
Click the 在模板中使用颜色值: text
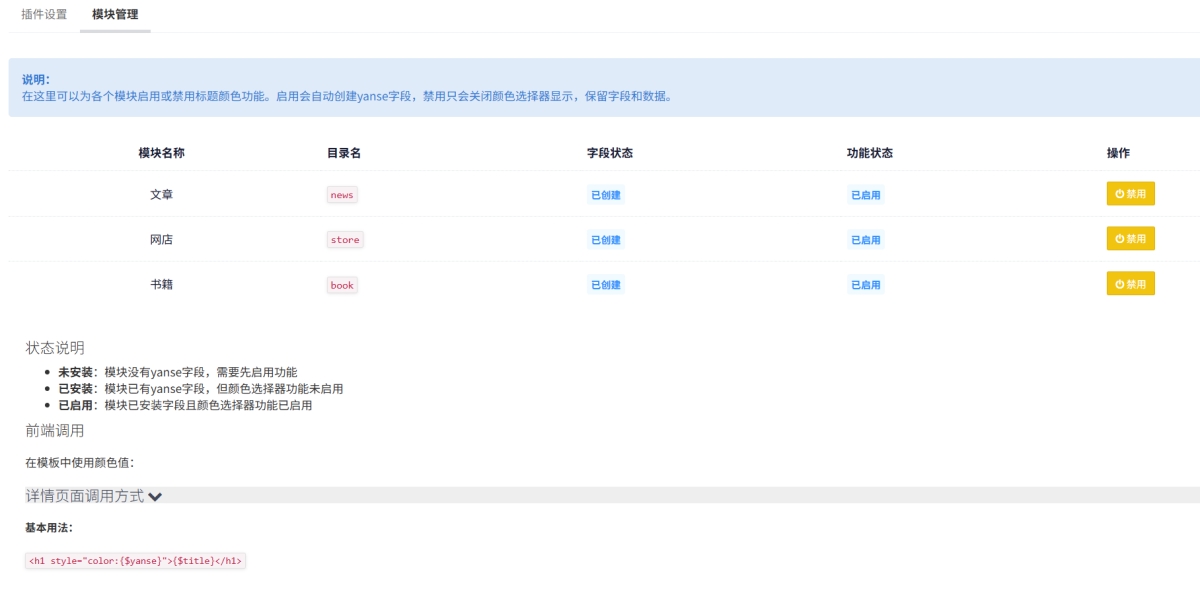click(80, 463)
